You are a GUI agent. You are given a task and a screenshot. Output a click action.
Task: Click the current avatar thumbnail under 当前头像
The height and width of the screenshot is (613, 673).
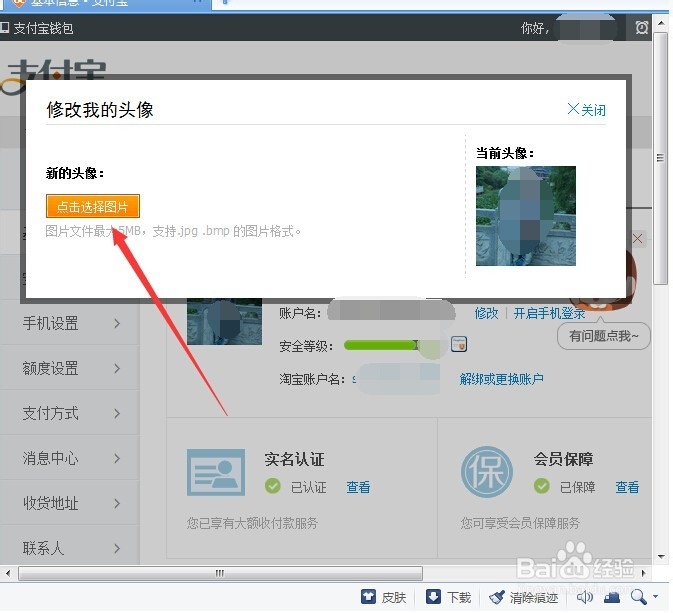[x=526, y=216]
